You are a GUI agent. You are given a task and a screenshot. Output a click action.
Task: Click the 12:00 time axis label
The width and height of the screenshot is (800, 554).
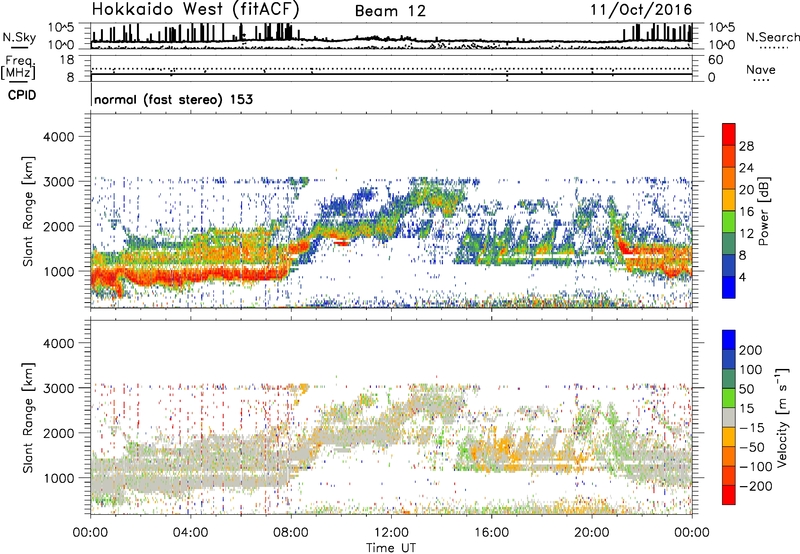pos(391,533)
